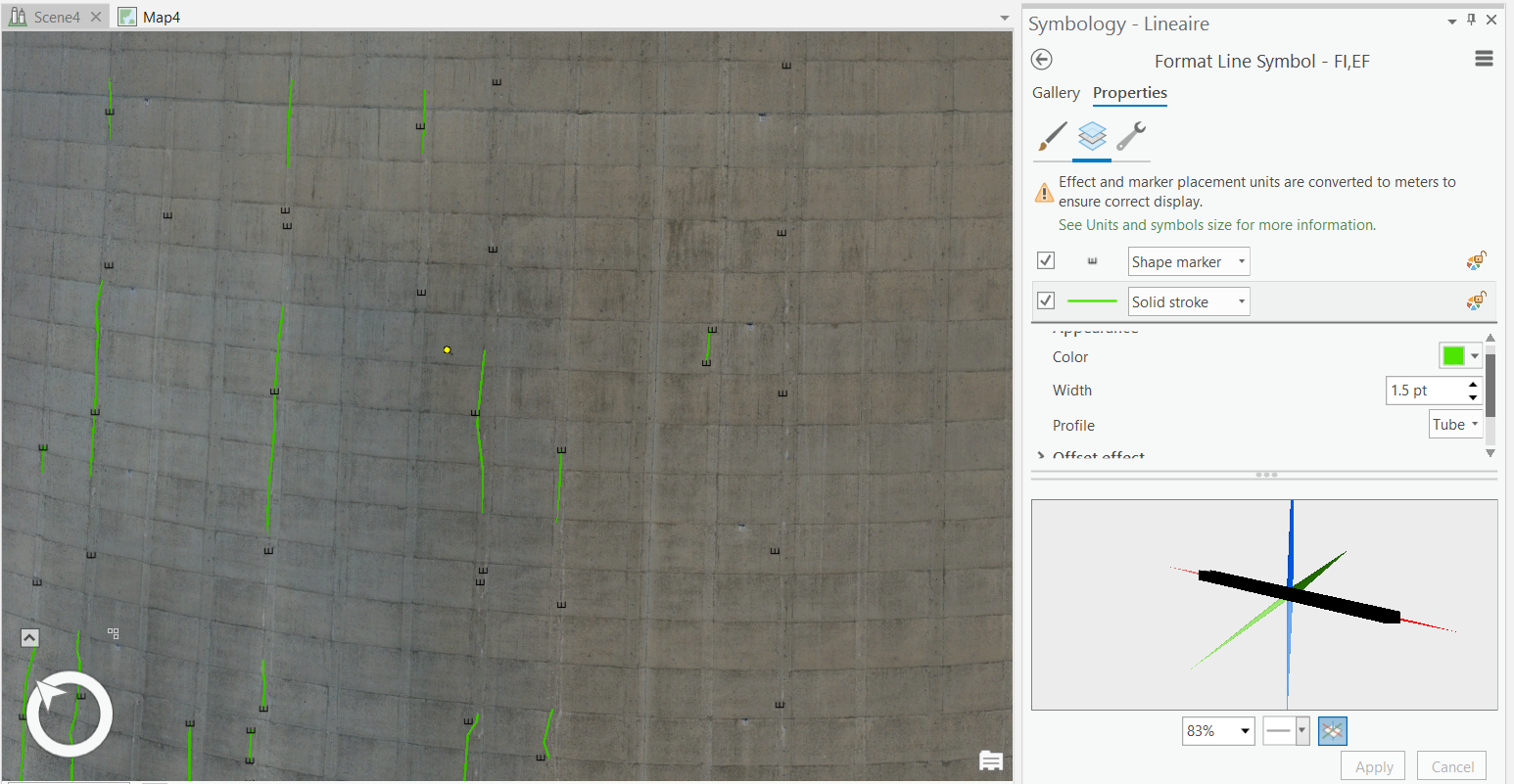Select the Properties tab

1130,93
